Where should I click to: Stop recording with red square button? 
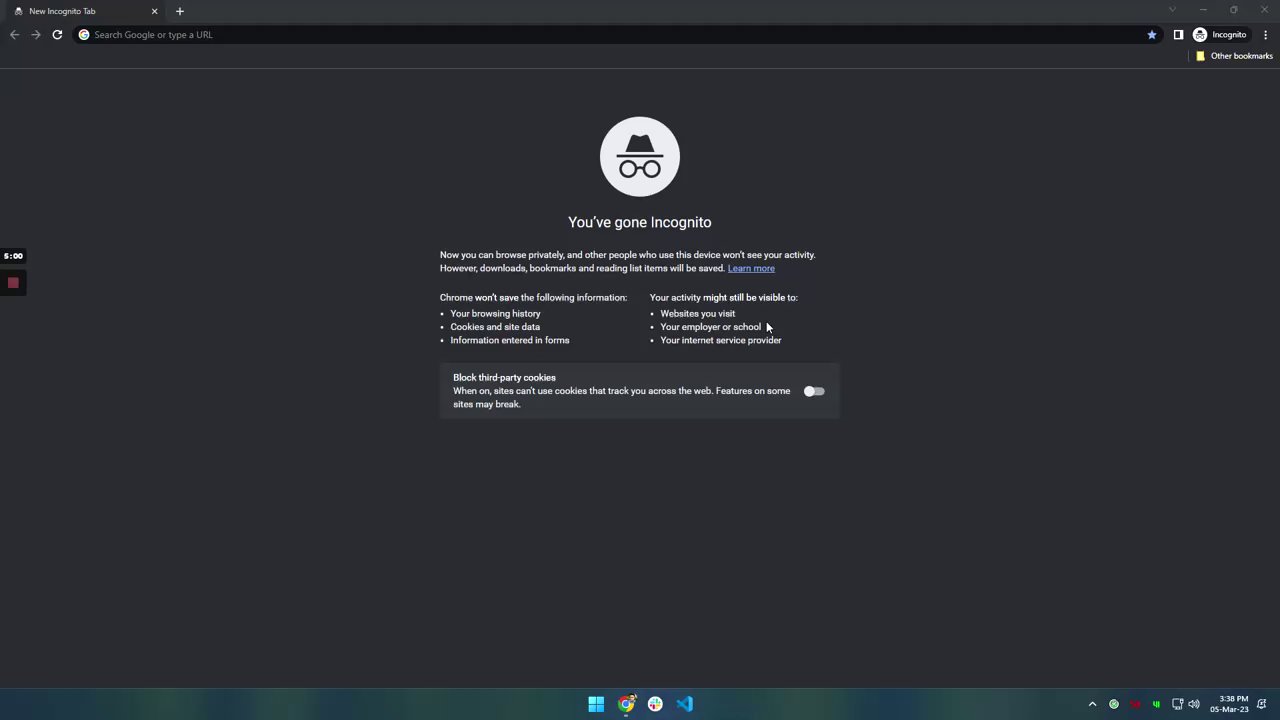point(13,283)
